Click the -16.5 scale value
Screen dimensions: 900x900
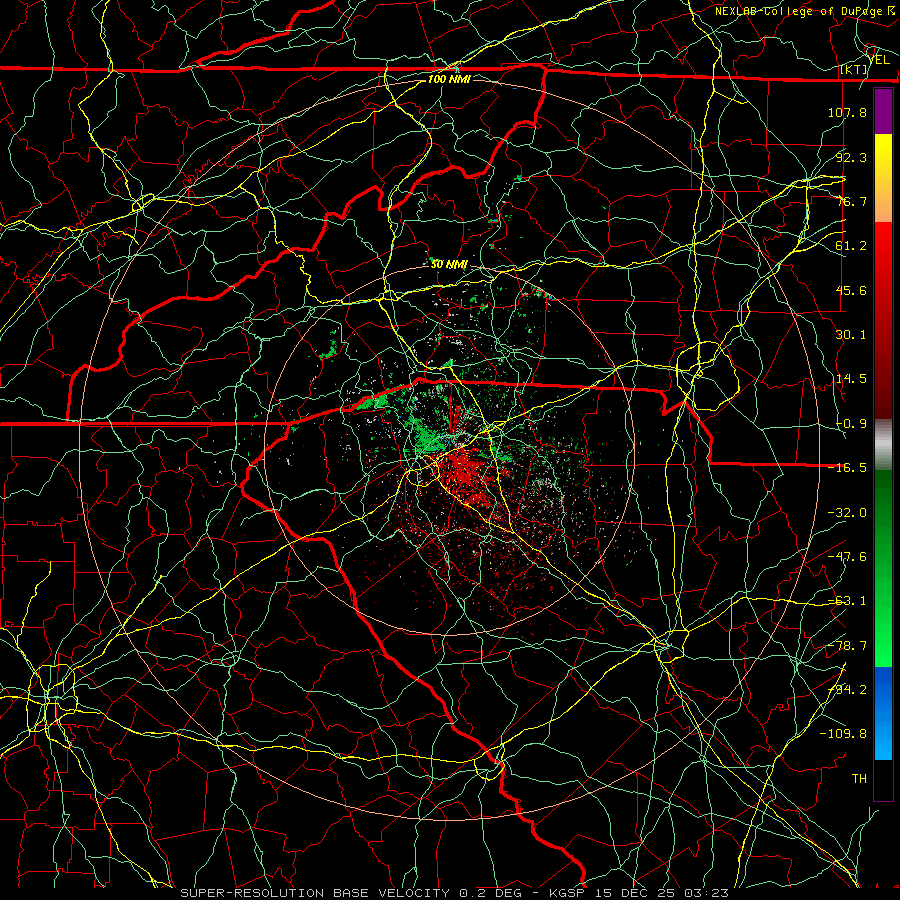(847, 468)
